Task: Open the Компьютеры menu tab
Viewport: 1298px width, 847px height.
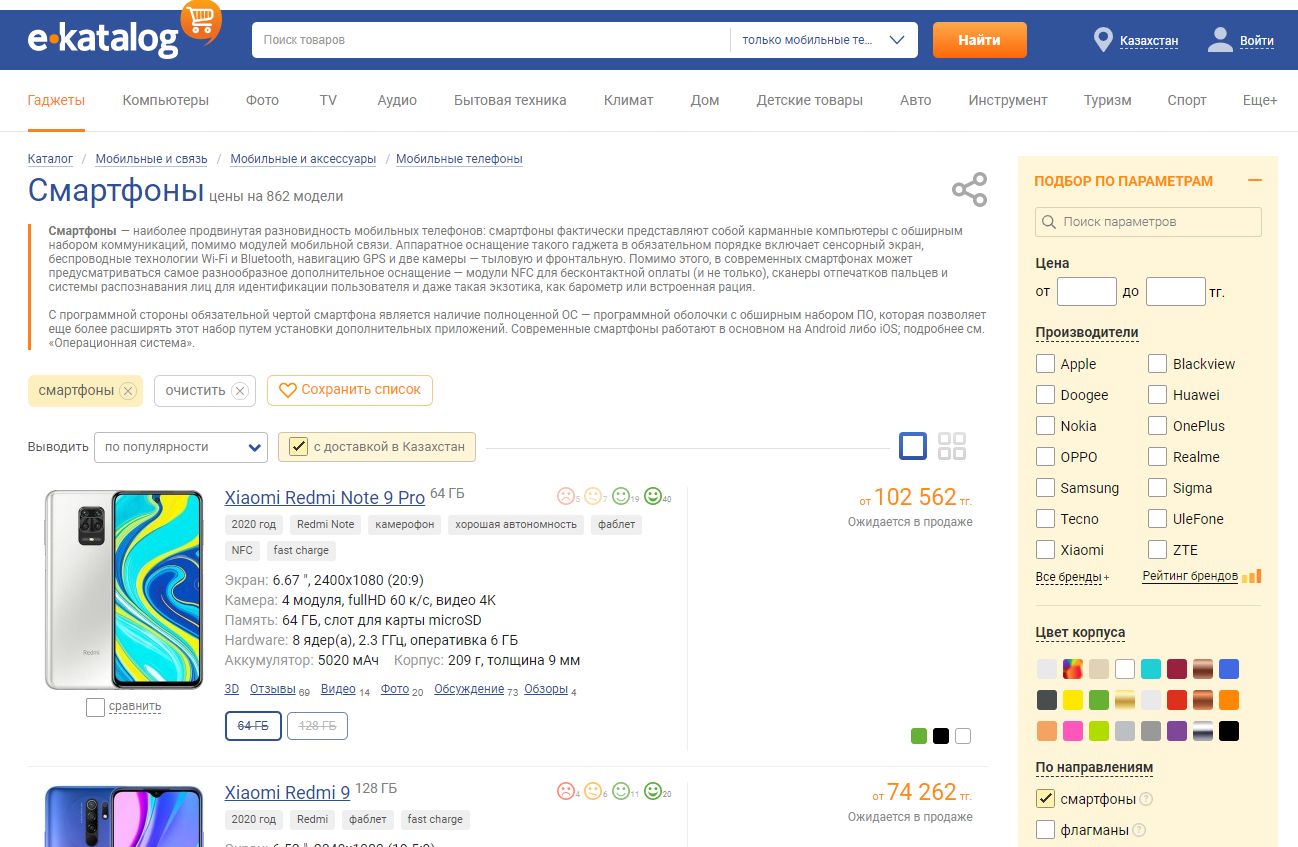Action: 165,100
